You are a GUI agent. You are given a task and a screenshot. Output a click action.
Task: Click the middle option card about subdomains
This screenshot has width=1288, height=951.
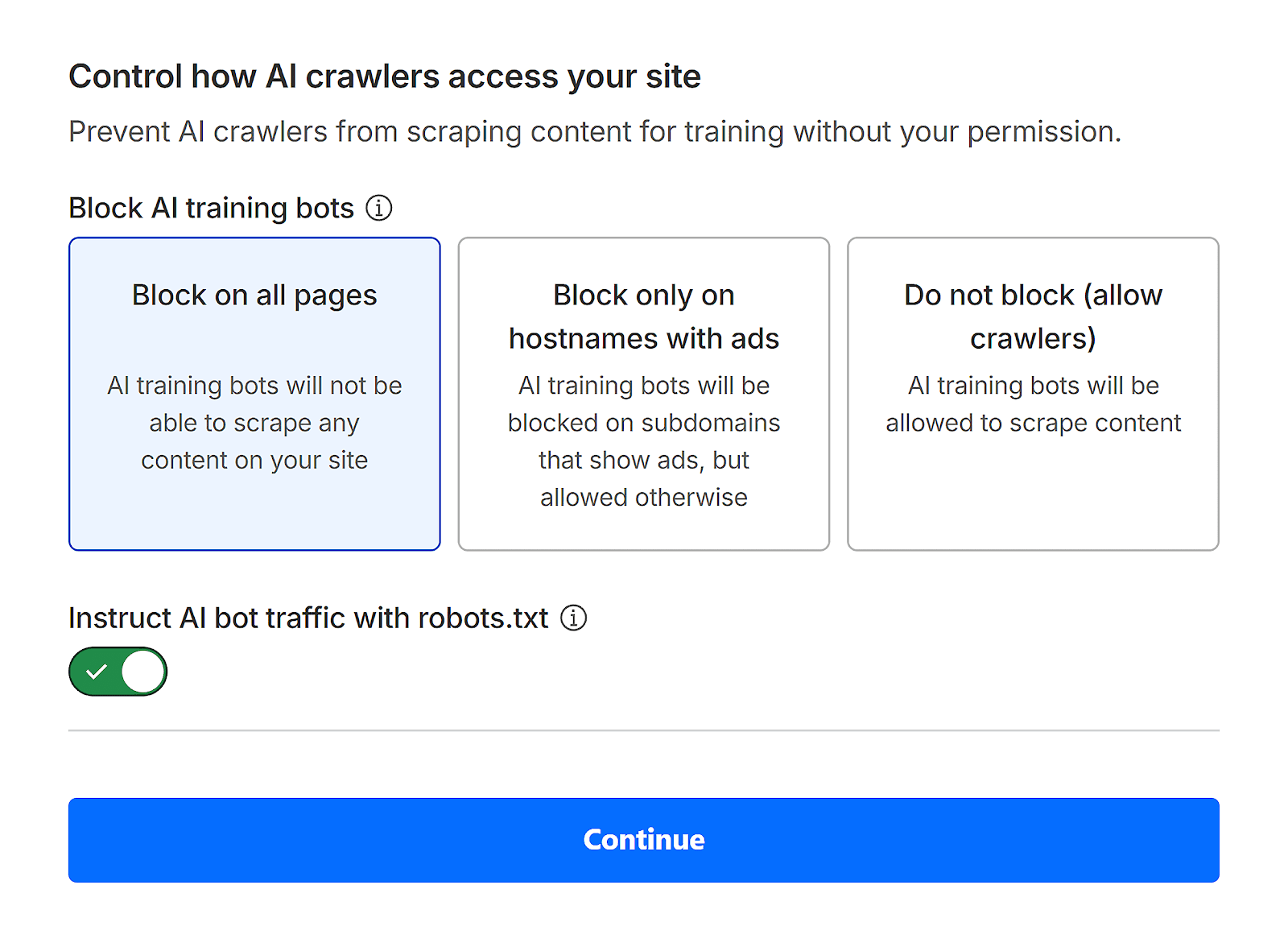[643, 393]
